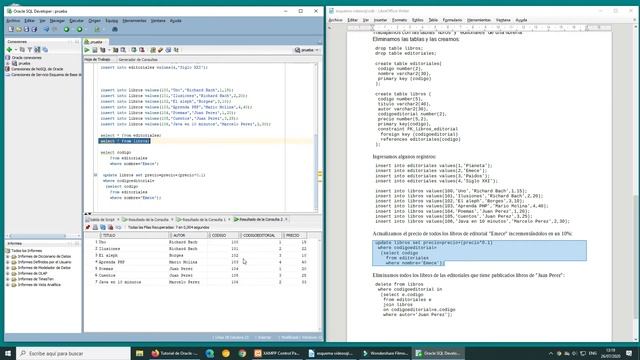The width and height of the screenshot is (640, 360).
Task: Click the filter funnel icon in Conexiones panel
Action: click(x=30, y=49)
